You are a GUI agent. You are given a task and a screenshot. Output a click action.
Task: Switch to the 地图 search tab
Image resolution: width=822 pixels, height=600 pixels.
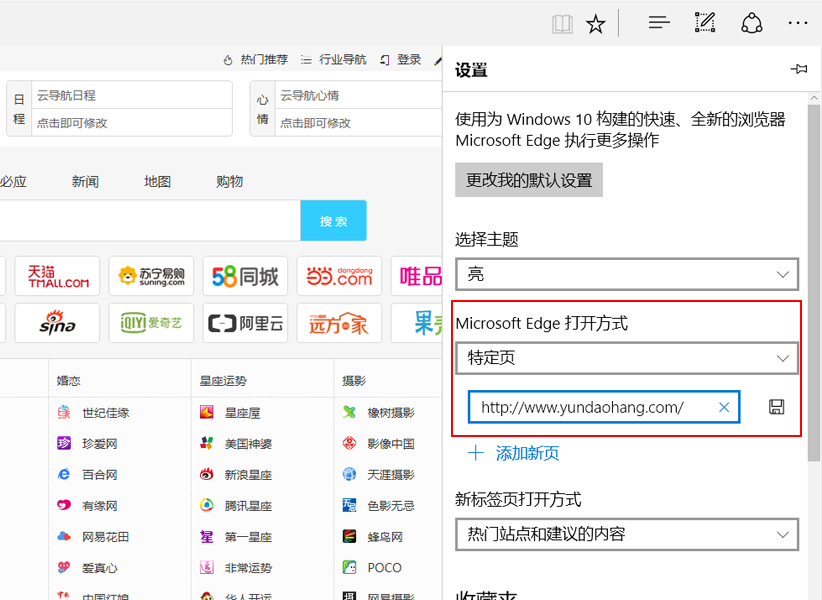pyautogui.click(x=157, y=181)
